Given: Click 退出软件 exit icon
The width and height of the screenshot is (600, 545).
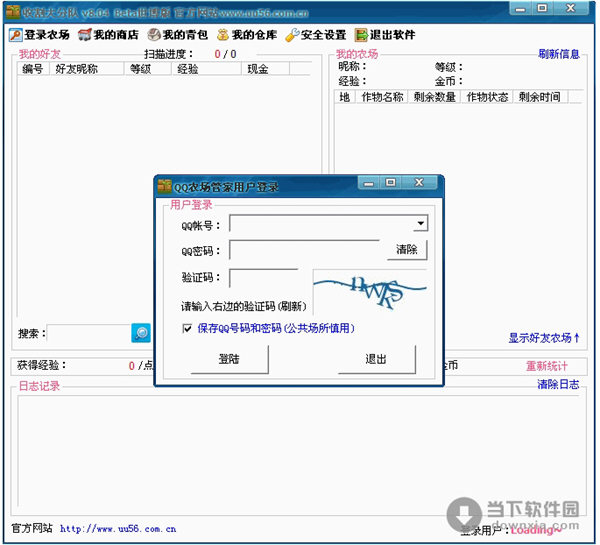Looking at the screenshot, I should 361,35.
